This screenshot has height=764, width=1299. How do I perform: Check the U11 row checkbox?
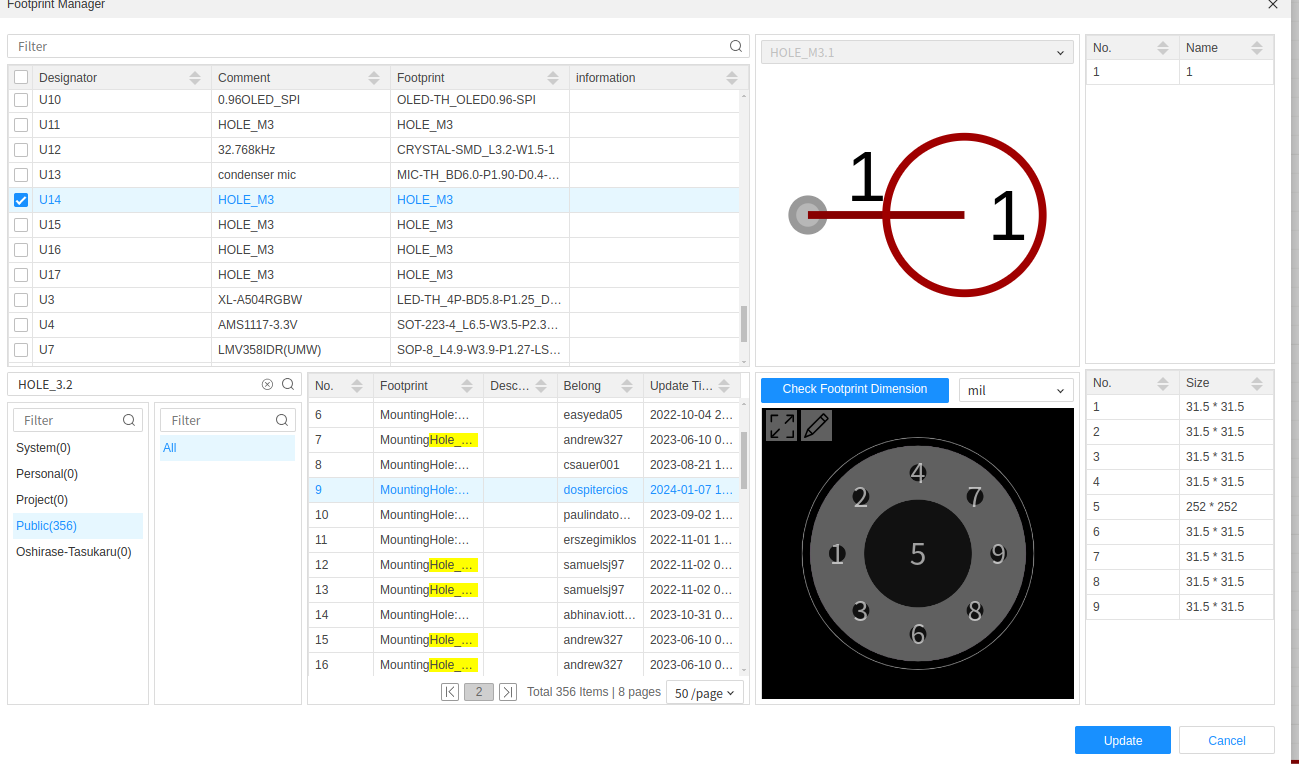[21, 125]
